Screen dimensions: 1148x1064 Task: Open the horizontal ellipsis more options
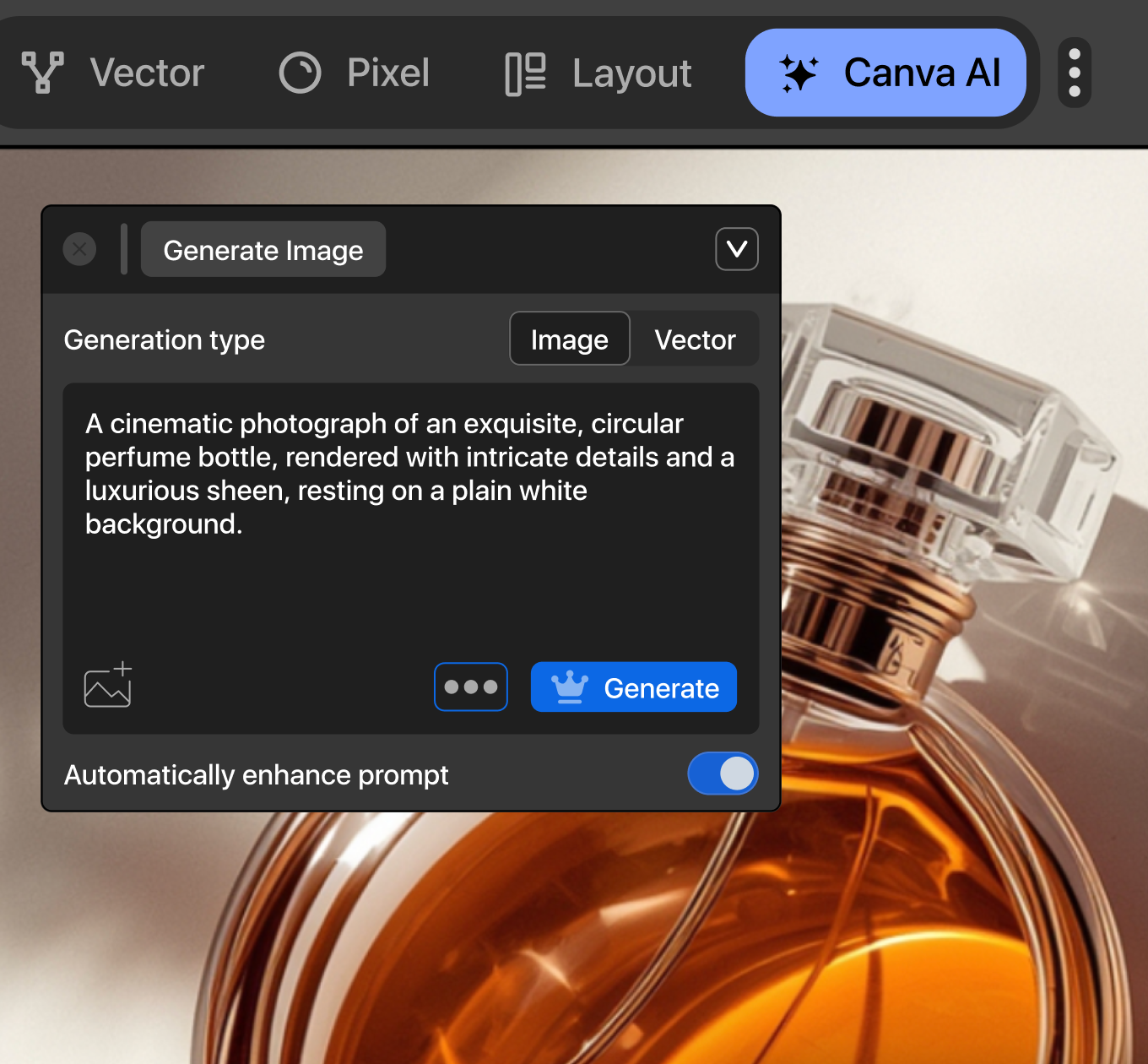point(470,687)
